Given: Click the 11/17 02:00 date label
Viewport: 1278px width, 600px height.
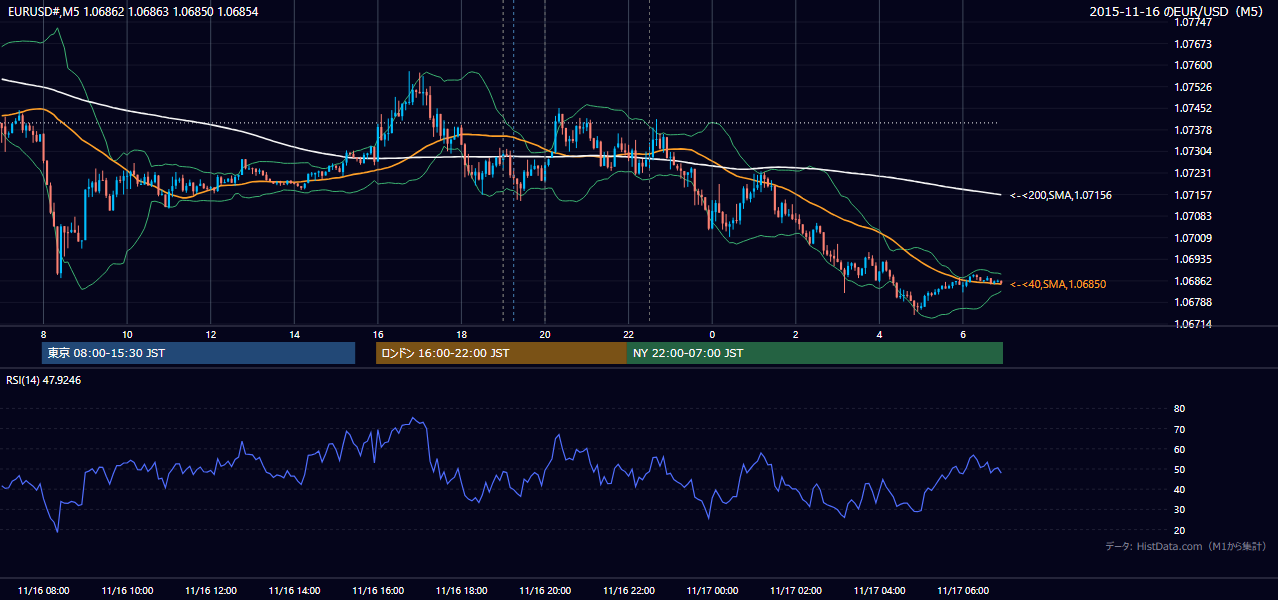Looking at the screenshot, I should 795,591.
